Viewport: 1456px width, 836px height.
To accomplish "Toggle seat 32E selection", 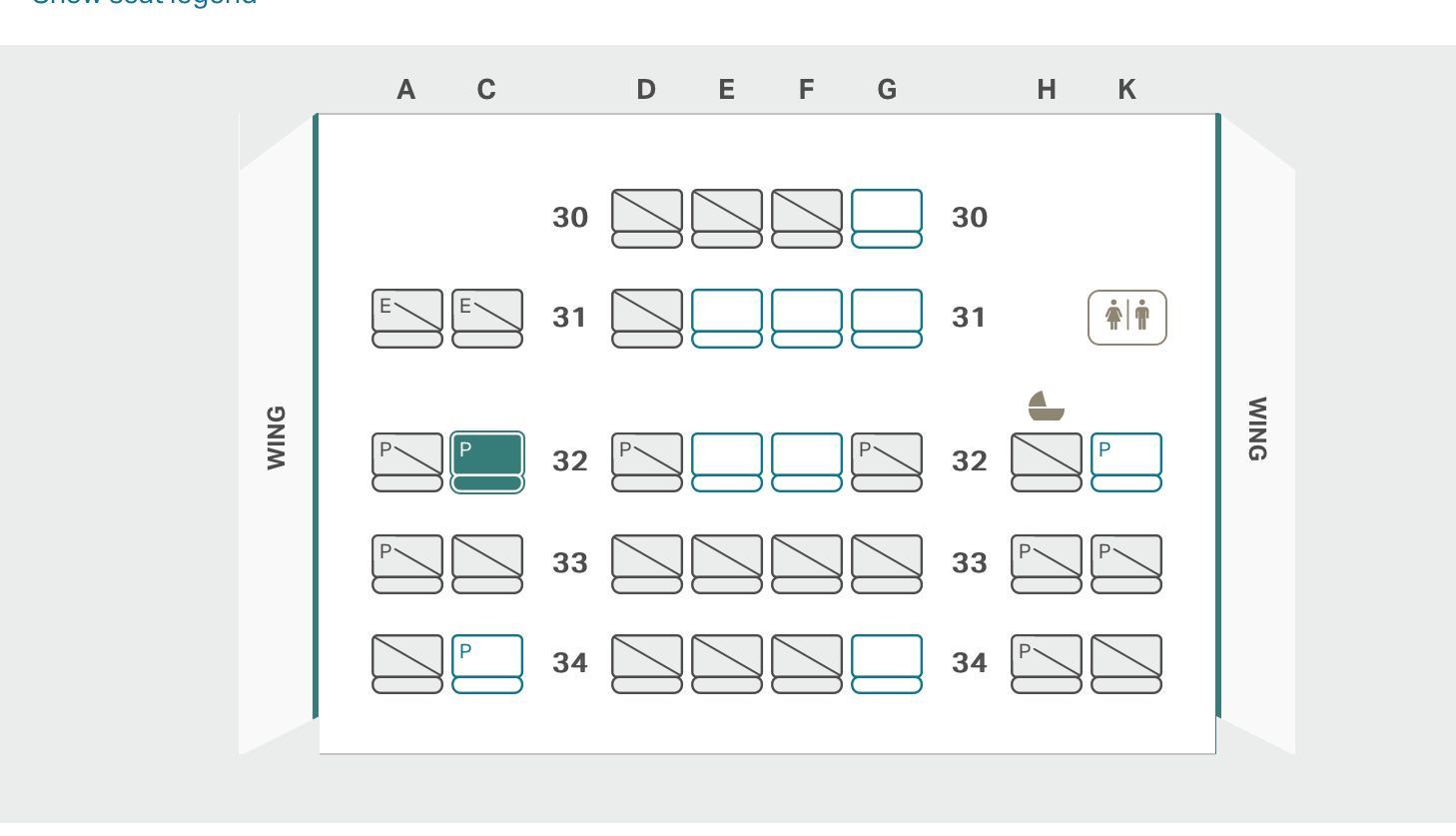I will click(726, 460).
